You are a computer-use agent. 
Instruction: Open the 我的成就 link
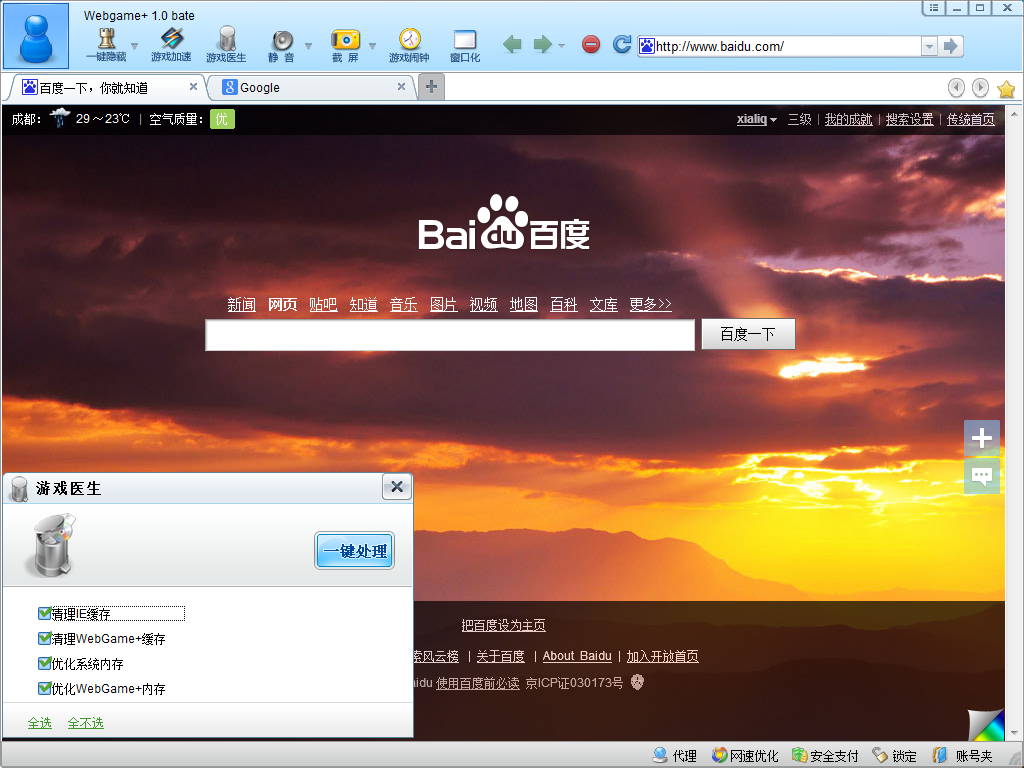[x=848, y=120]
